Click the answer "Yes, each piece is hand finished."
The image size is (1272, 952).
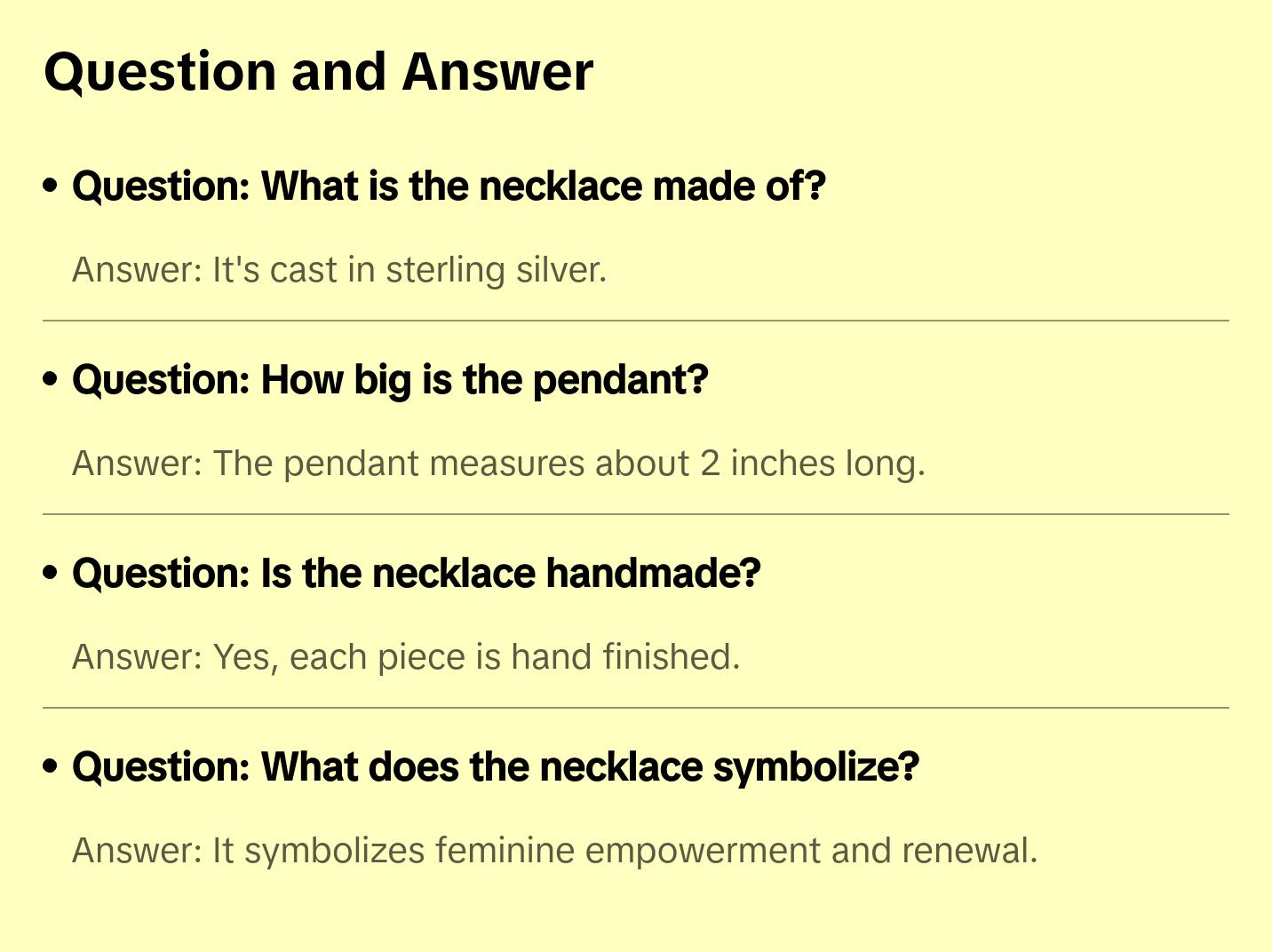[406, 657]
